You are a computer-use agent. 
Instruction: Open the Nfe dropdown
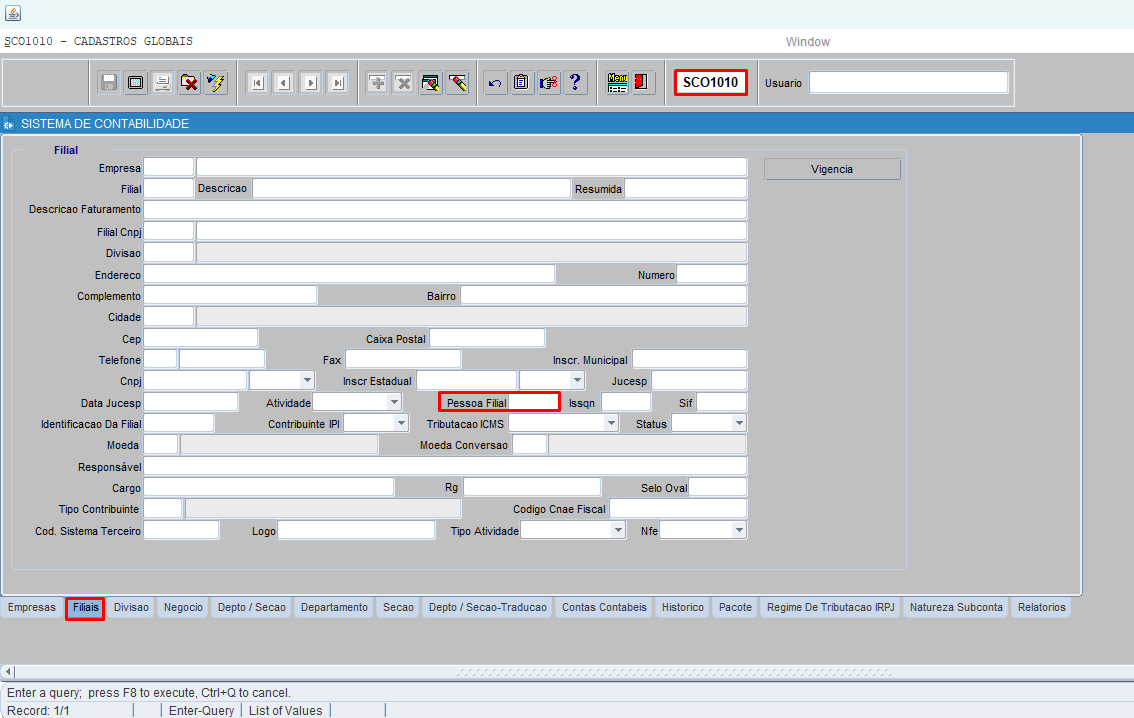click(x=739, y=530)
